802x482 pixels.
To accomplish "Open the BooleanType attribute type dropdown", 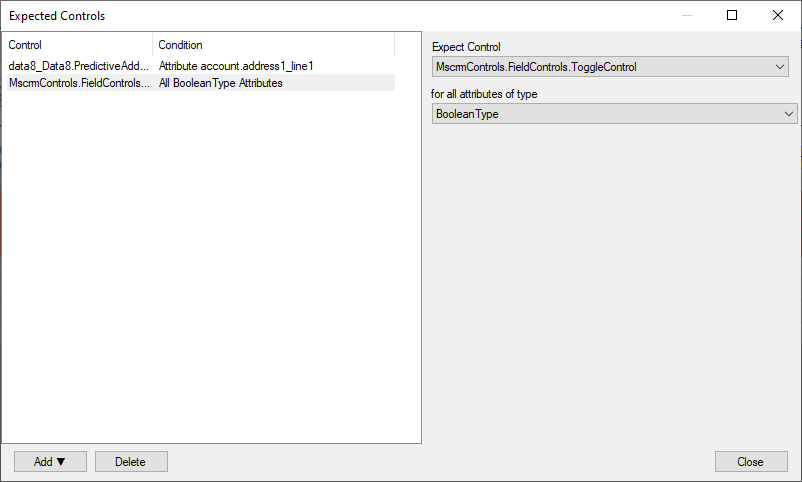I will (x=610, y=114).
